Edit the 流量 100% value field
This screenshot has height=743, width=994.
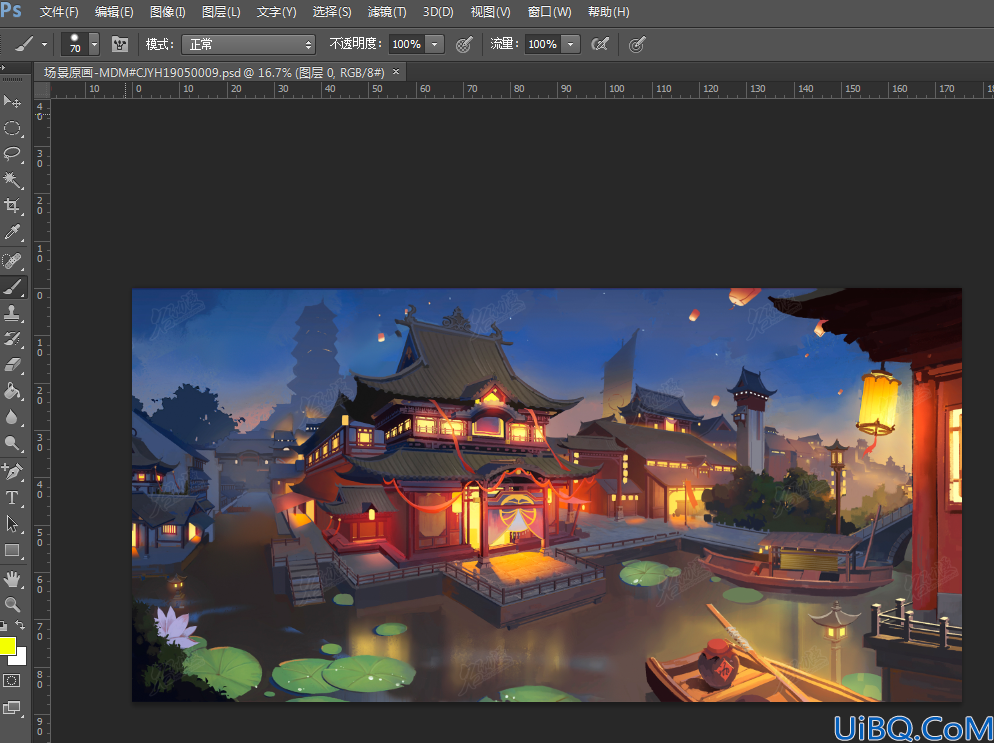543,44
